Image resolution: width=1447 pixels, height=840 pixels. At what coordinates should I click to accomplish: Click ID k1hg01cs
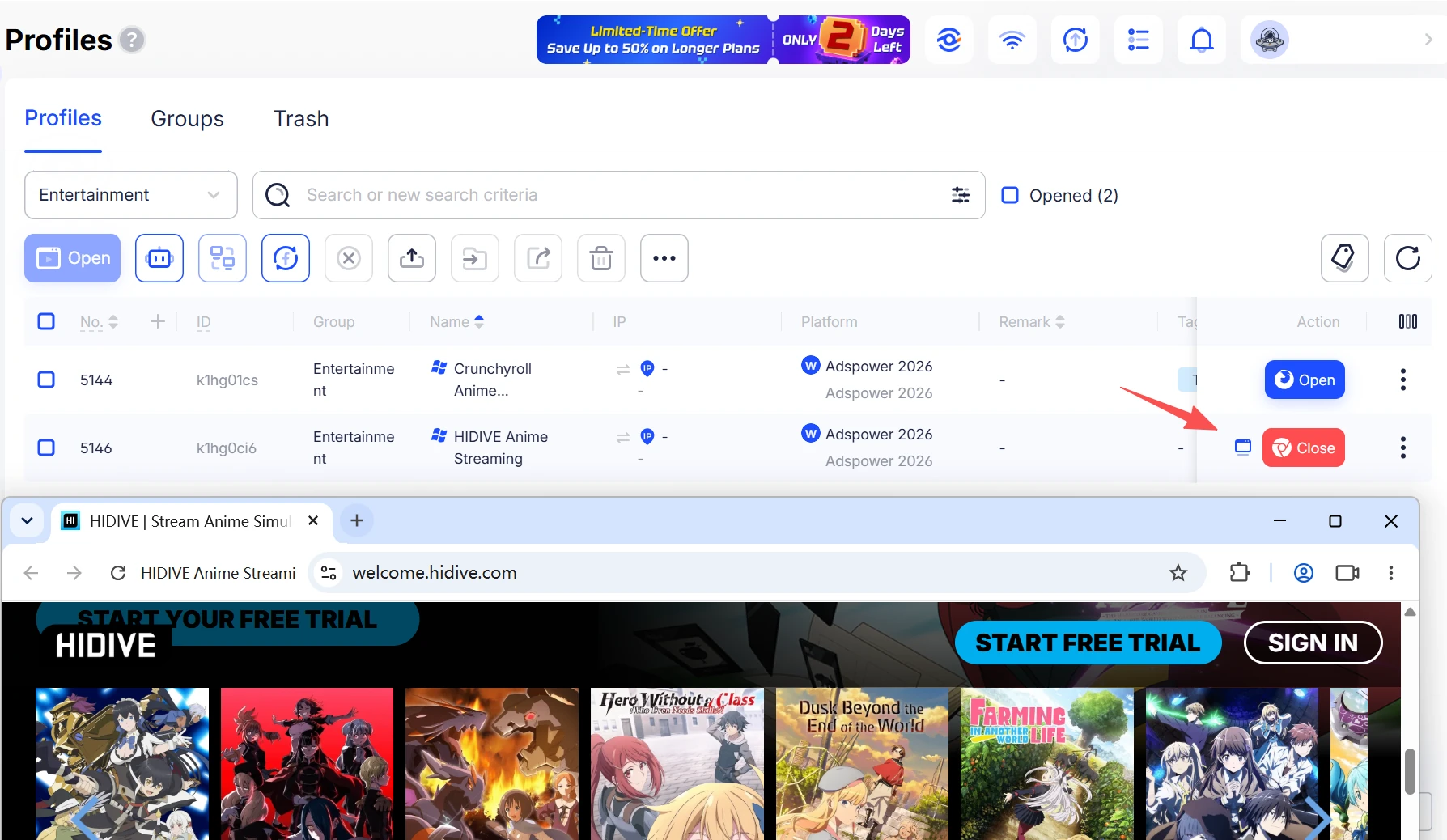point(227,380)
